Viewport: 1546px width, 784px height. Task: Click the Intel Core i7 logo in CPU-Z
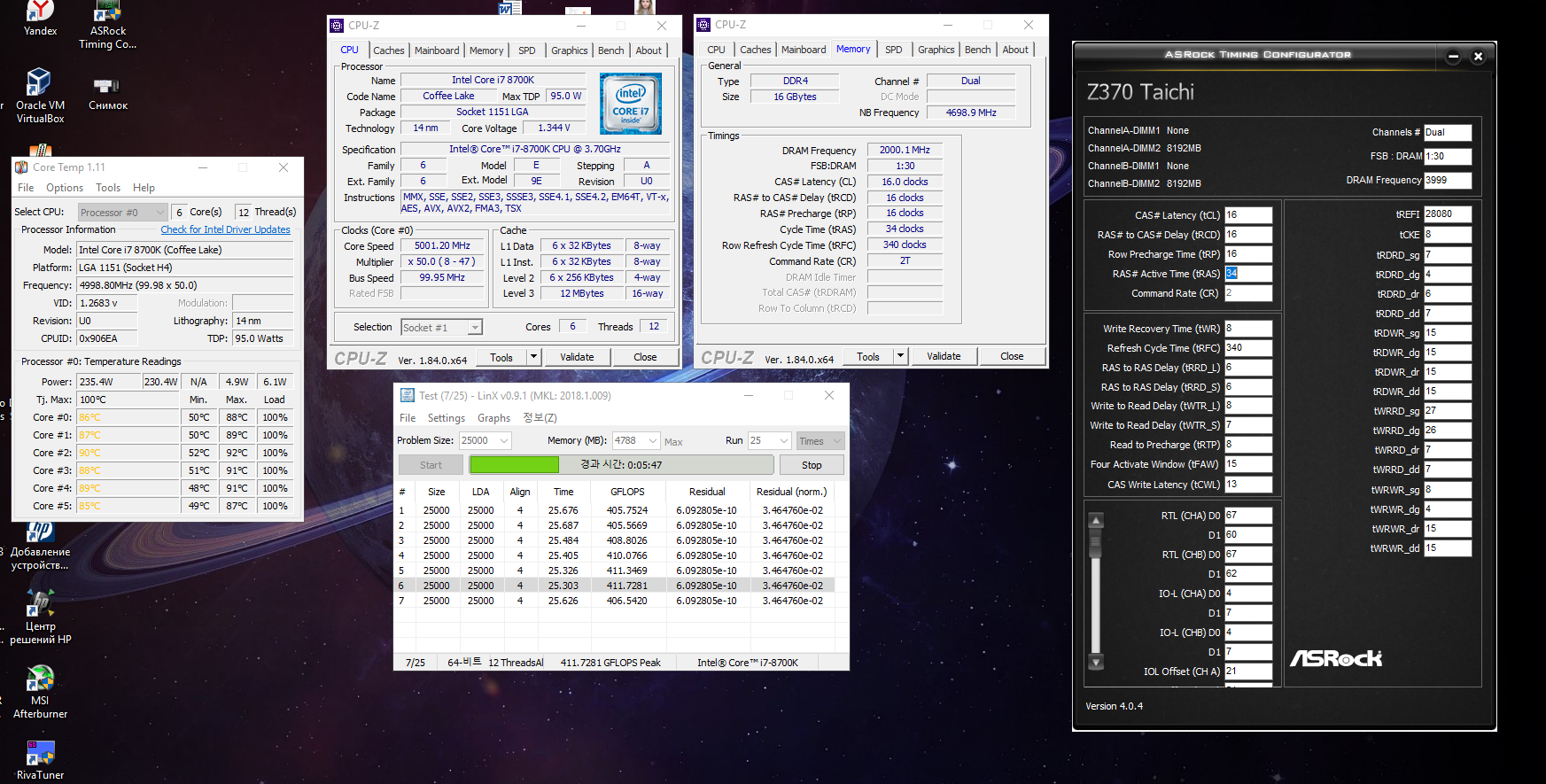pos(631,104)
